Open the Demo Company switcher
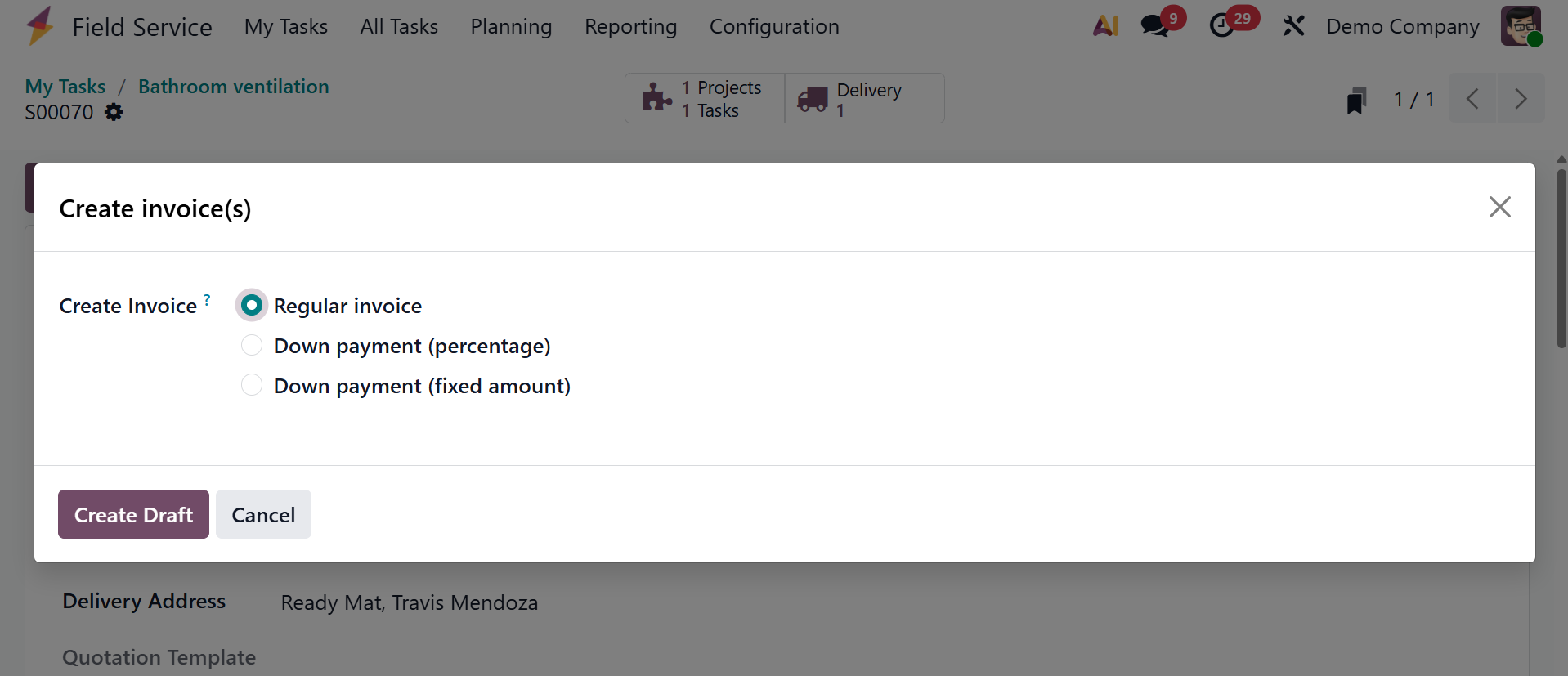This screenshot has width=1568, height=676. point(1402,26)
